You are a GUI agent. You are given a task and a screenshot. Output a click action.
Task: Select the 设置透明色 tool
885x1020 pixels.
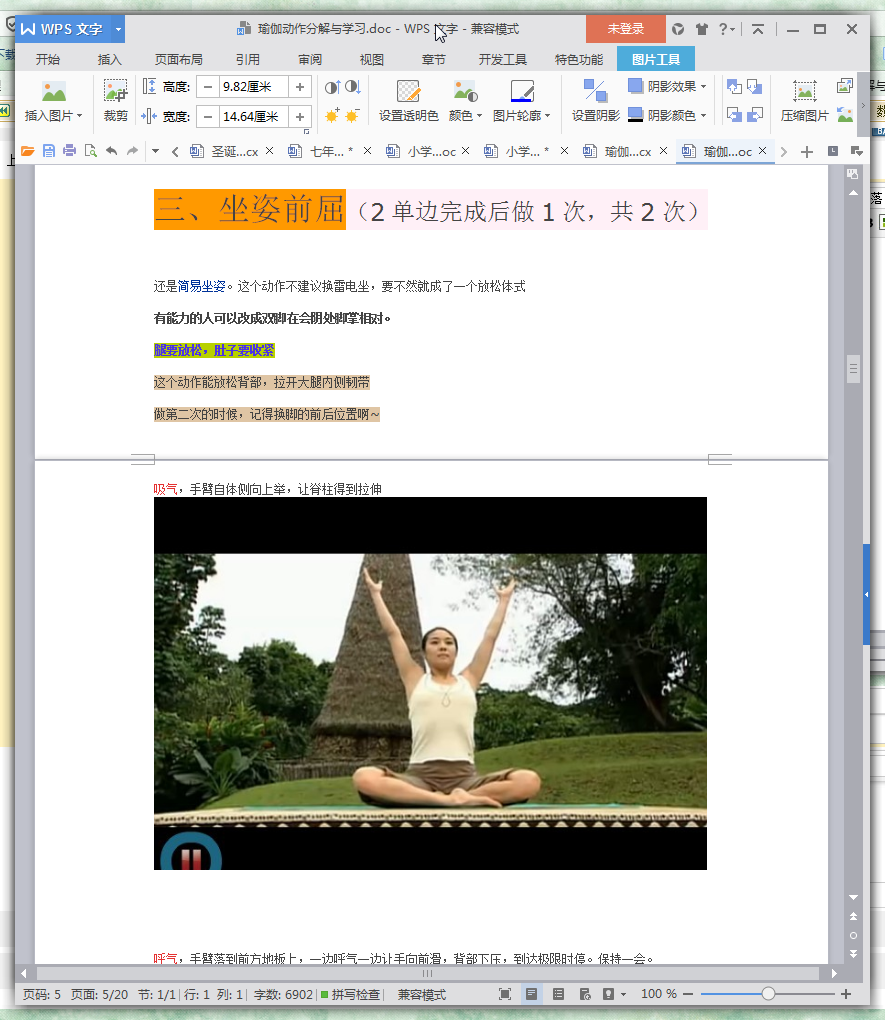[x=409, y=100]
